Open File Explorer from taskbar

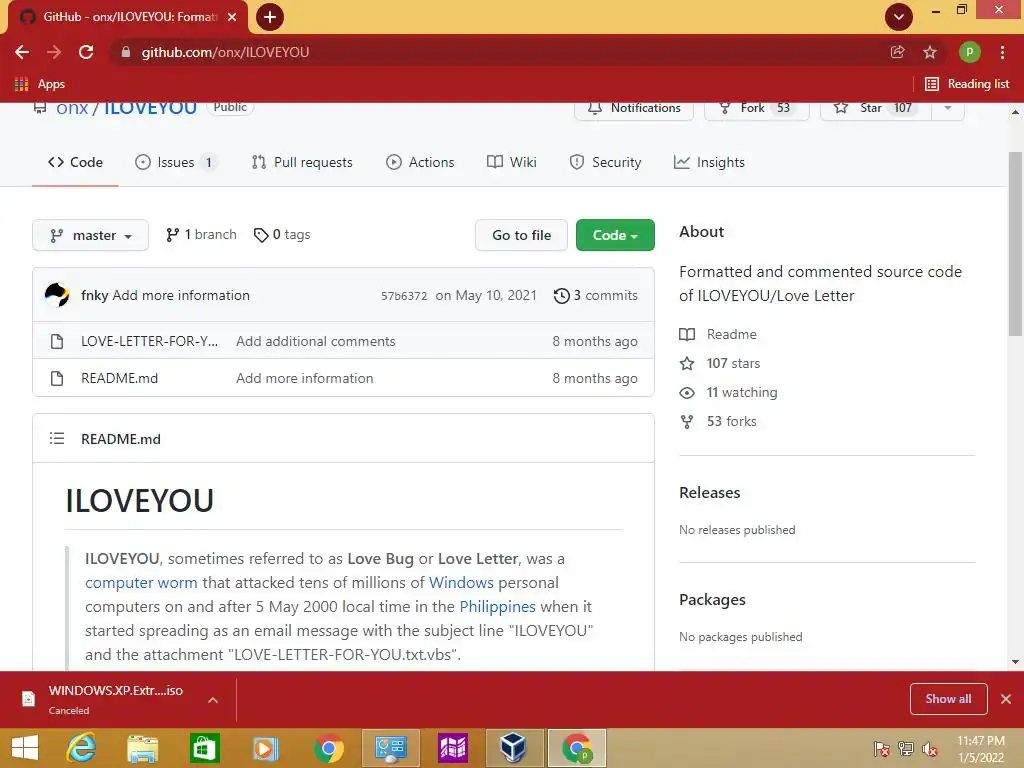pyautogui.click(x=142, y=748)
